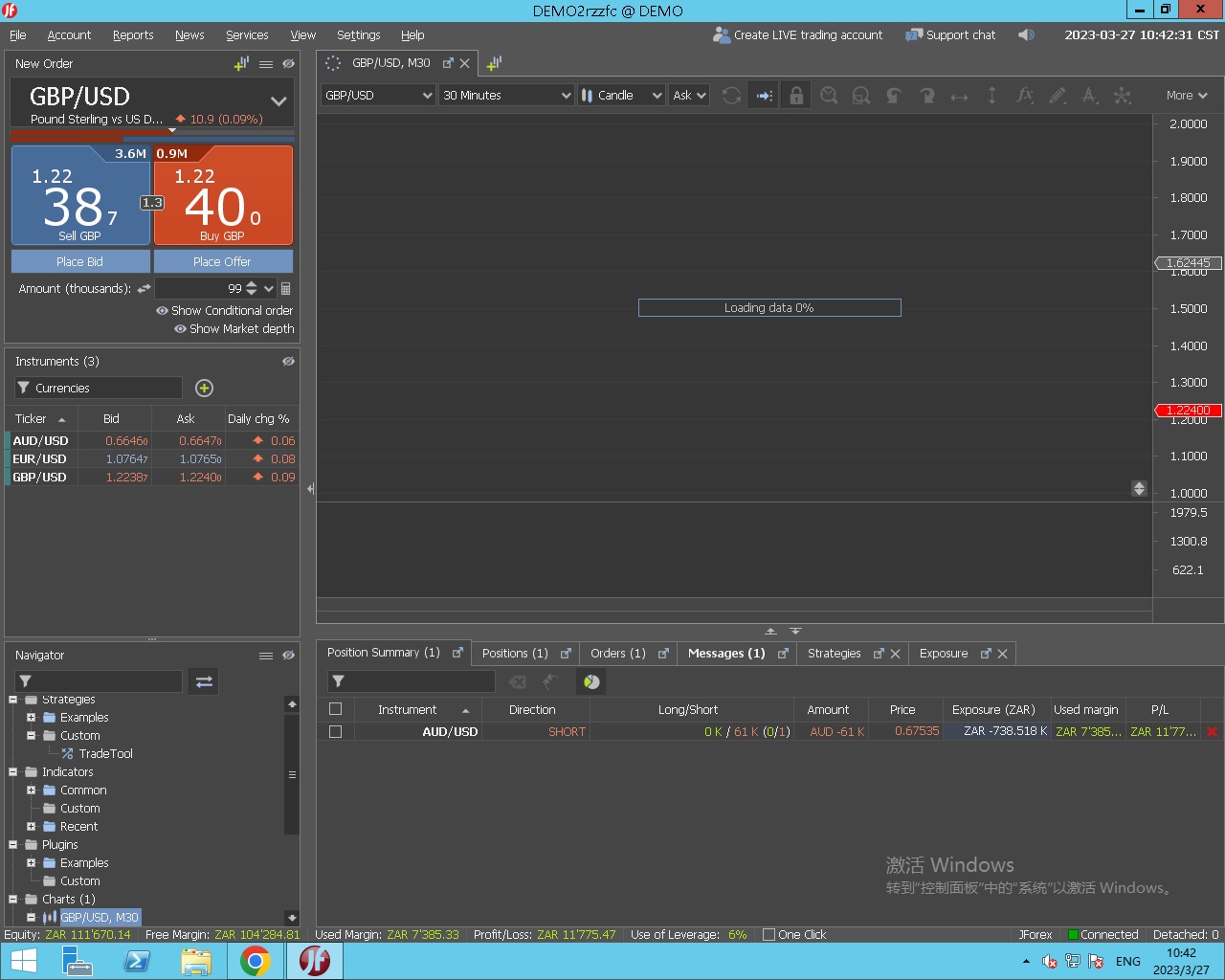The image size is (1225, 980).
Task: Add an instrument with the green plus icon
Action: [204, 388]
